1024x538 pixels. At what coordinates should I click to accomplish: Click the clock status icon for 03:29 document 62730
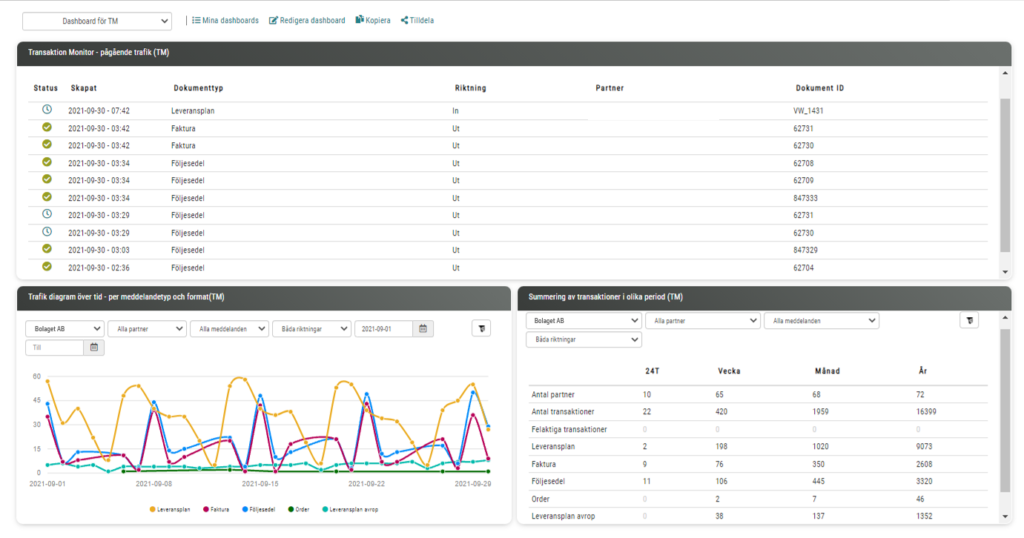pyautogui.click(x=47, y=232)
